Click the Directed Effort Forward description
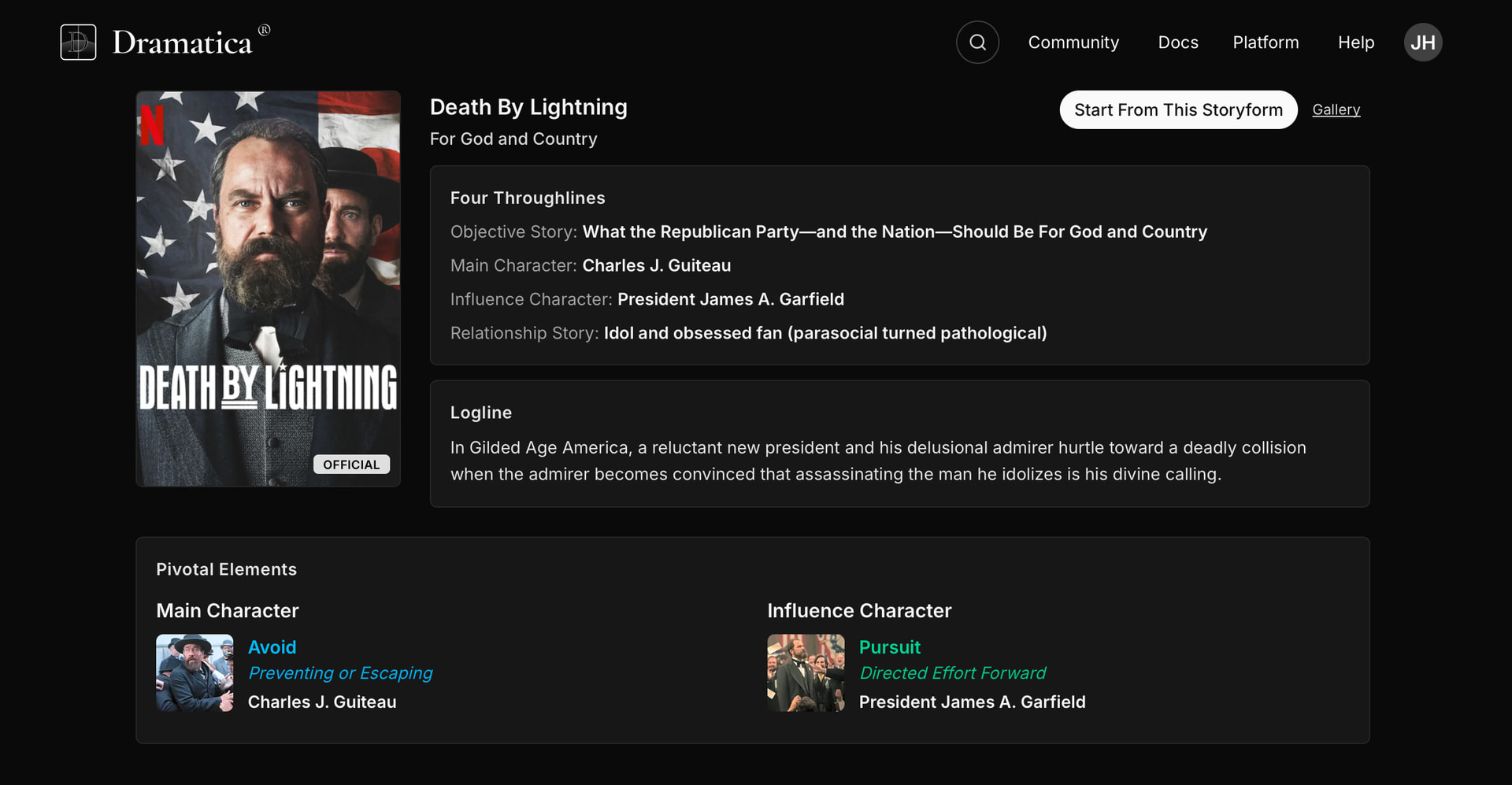Screen dimensions: 1512x785 click(952, 673)
